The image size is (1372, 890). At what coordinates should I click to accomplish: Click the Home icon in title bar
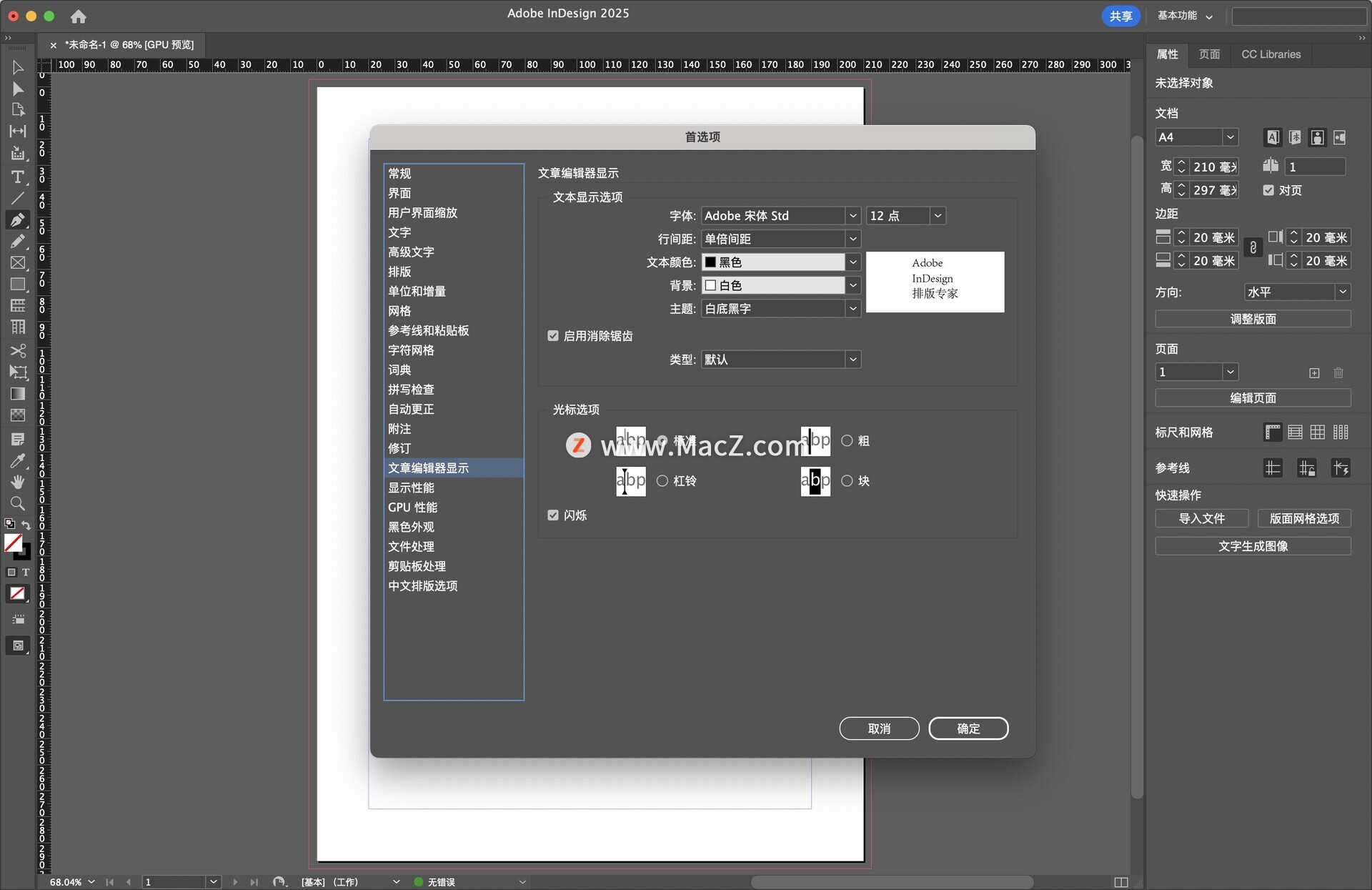click(79, 16)
